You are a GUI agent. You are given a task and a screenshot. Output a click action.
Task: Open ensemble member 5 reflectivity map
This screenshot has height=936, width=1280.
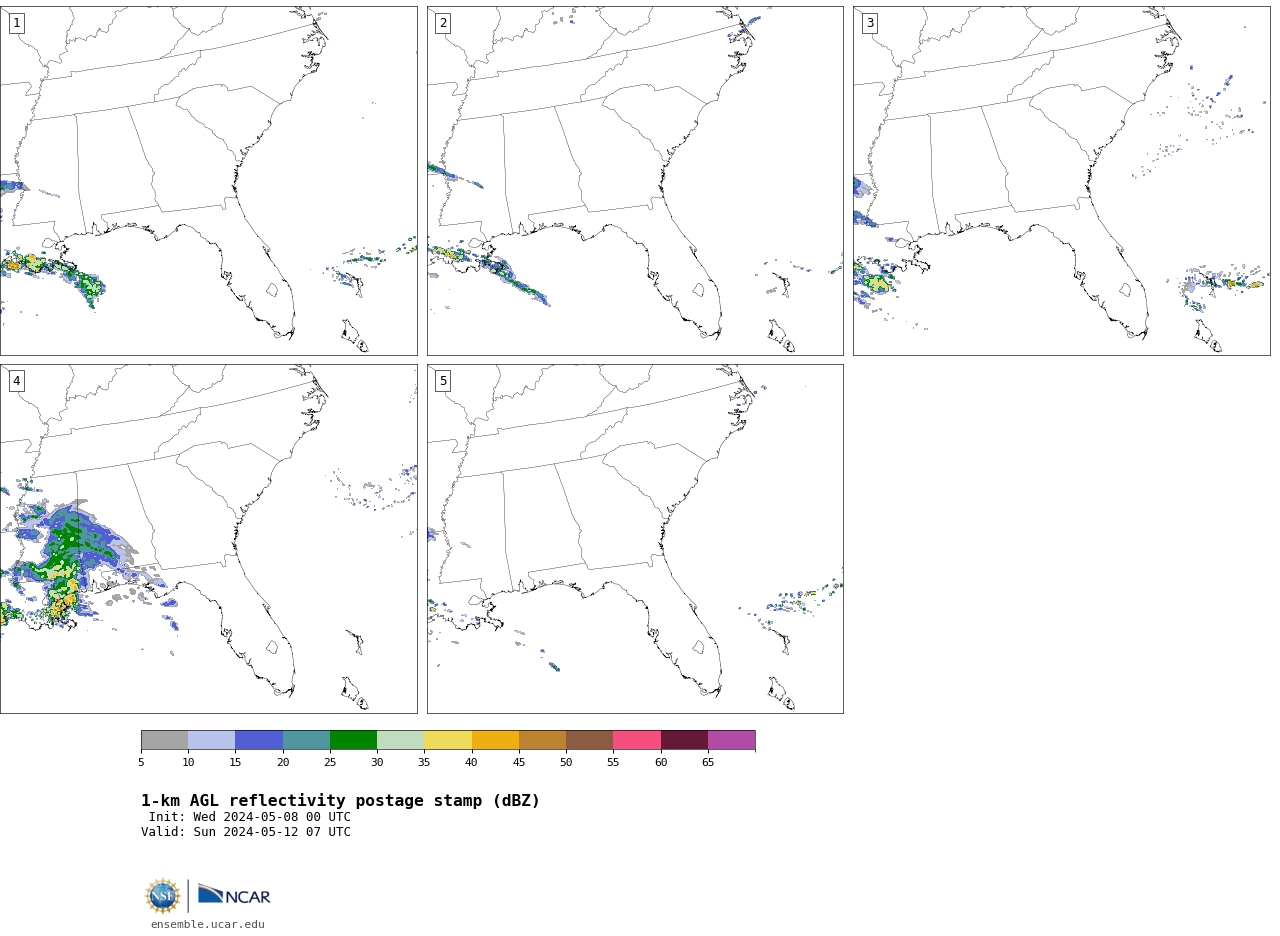635,539
